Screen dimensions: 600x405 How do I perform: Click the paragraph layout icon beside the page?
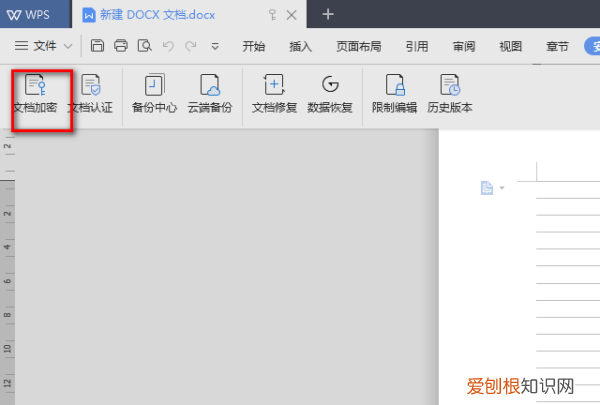coord(487,188)
